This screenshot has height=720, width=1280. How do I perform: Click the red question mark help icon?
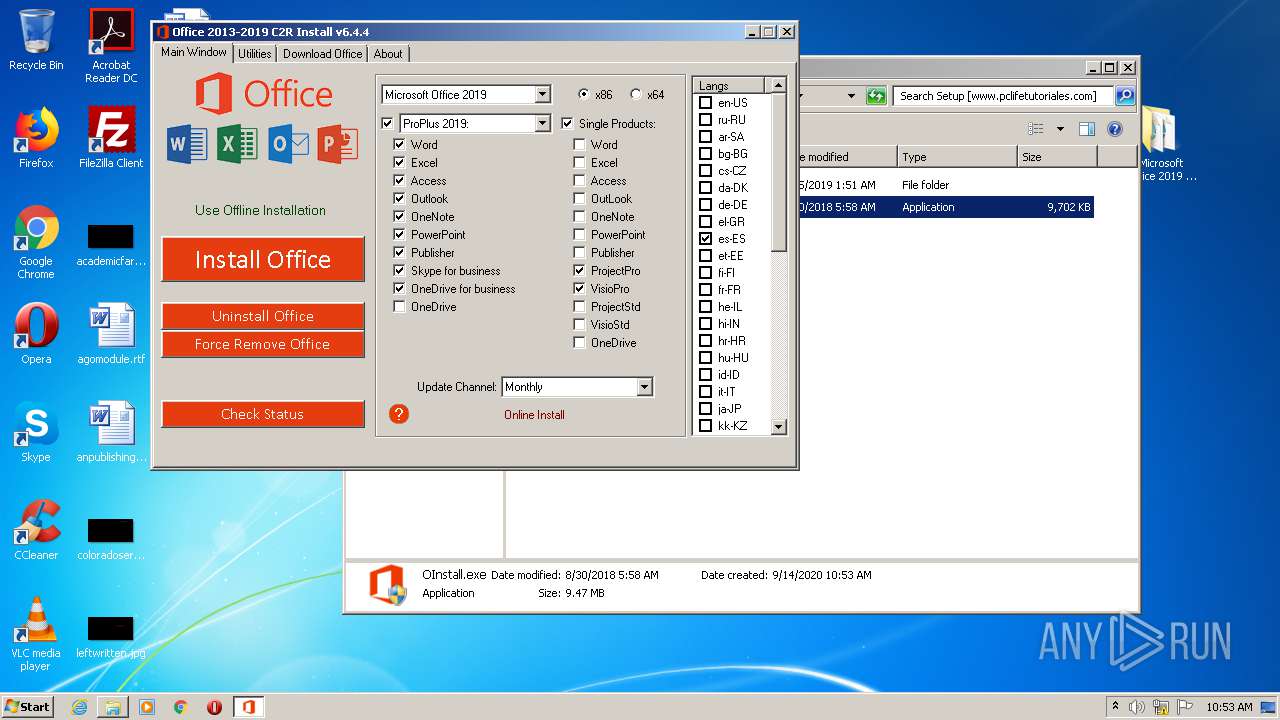pos(399,414)
